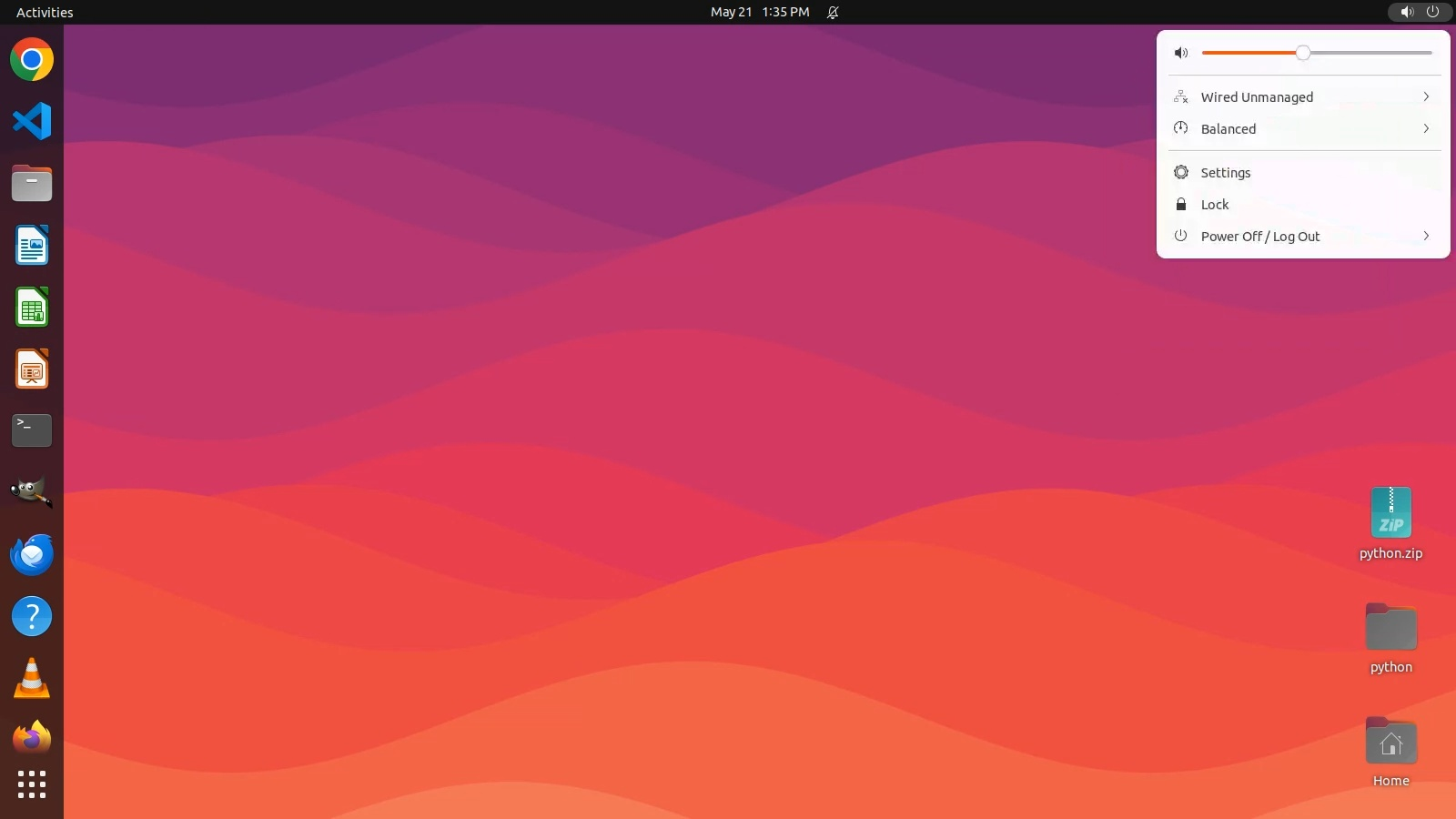Click the volume slider track
Image resolution: width=1456 pixels, height=819 pixels.
tap(1365, 53)
